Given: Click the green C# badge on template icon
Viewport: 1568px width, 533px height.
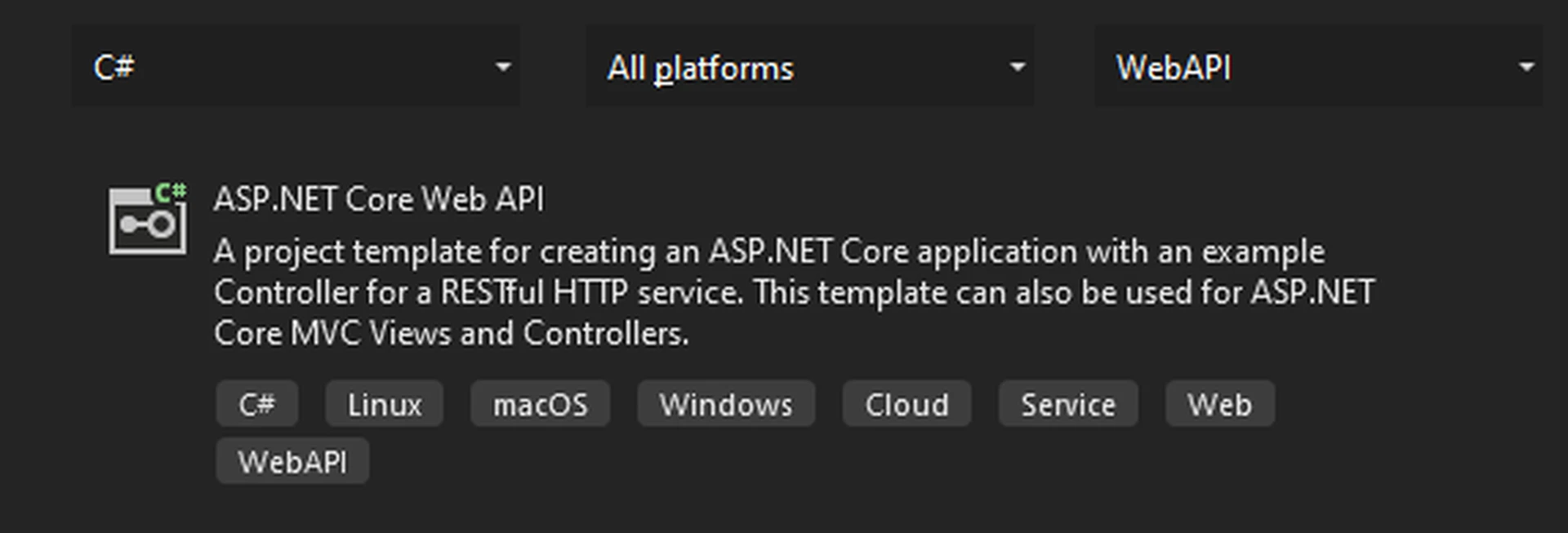Looking at the screenshot, I should (x=171, y=193).
